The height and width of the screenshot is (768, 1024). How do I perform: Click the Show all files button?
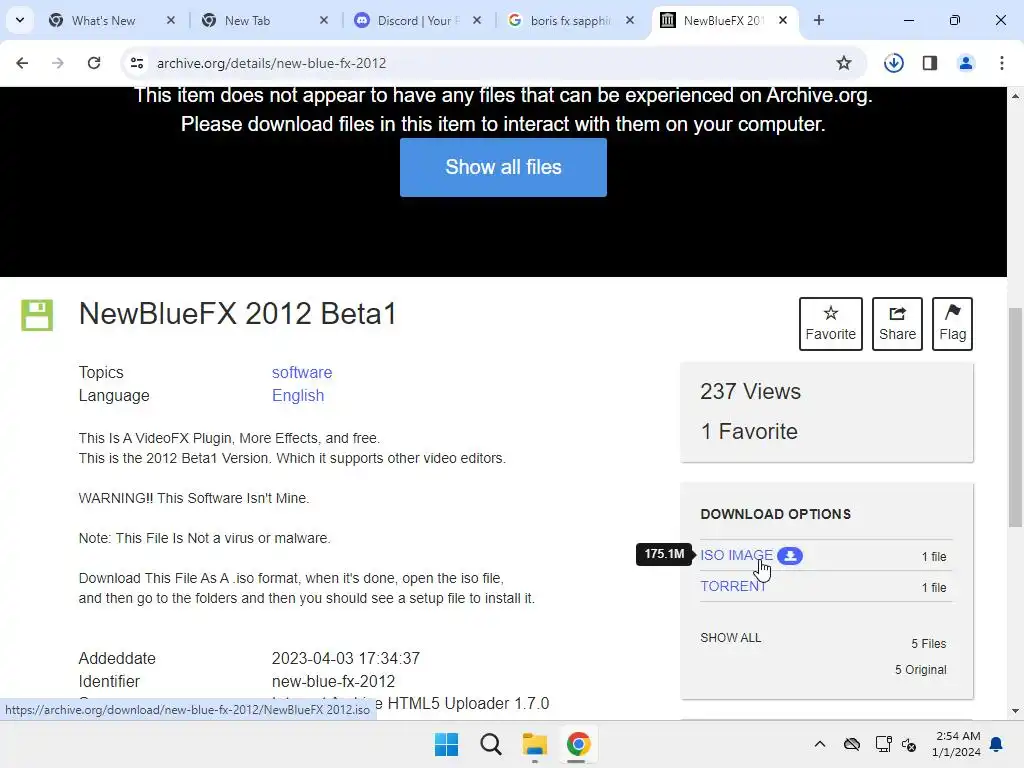click(x=503, y=167)
